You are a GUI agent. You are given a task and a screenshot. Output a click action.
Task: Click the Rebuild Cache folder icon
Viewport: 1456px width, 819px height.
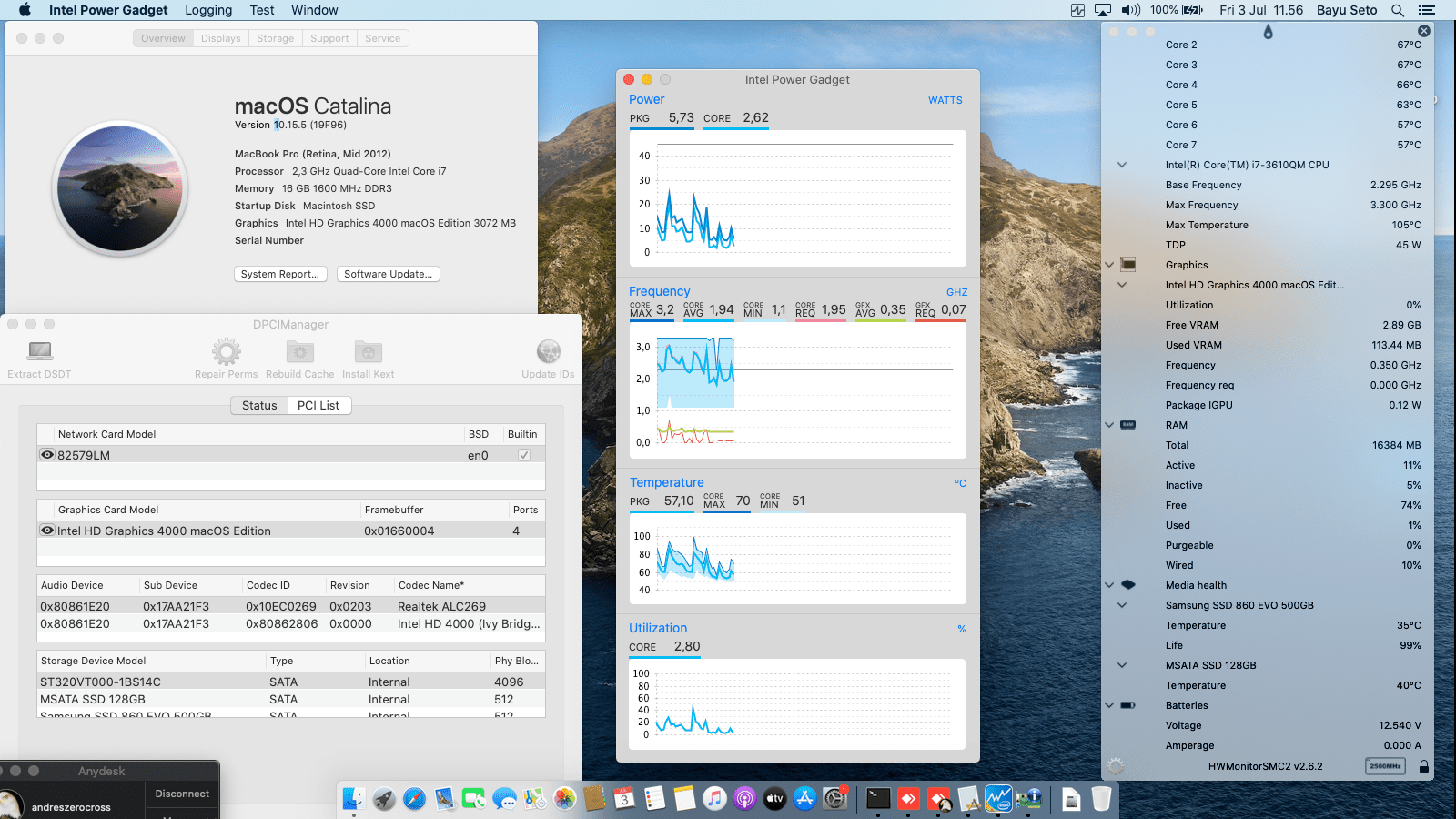(299, 350)
